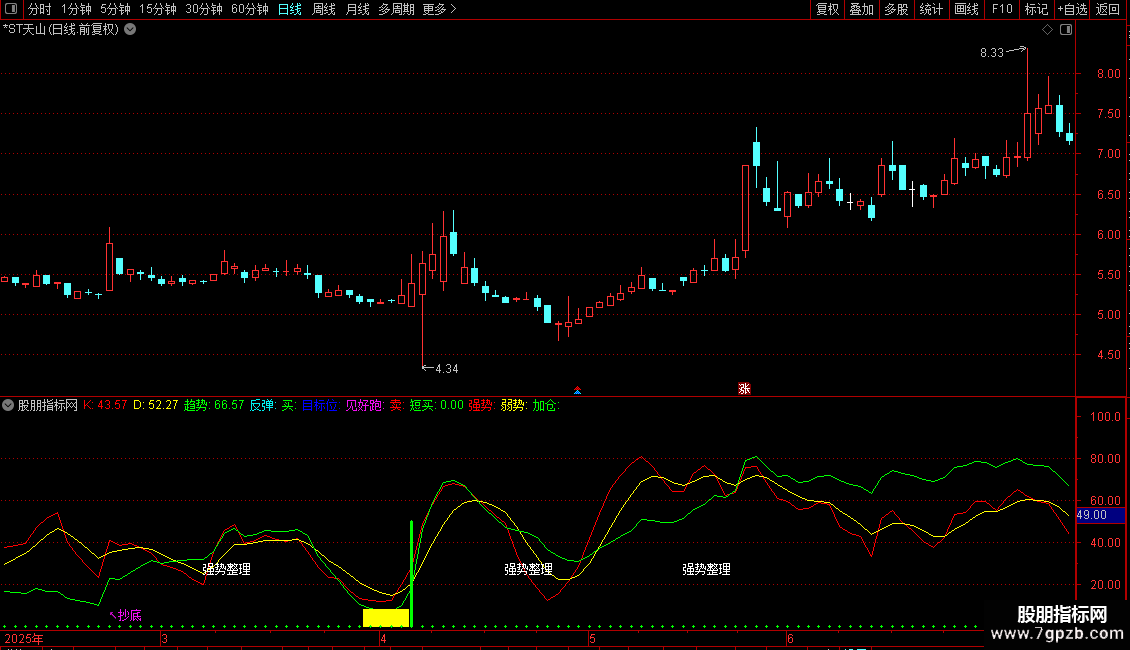Select the 30分钟 period
This screenshot has width=1130, height=650.
[204, 9]
